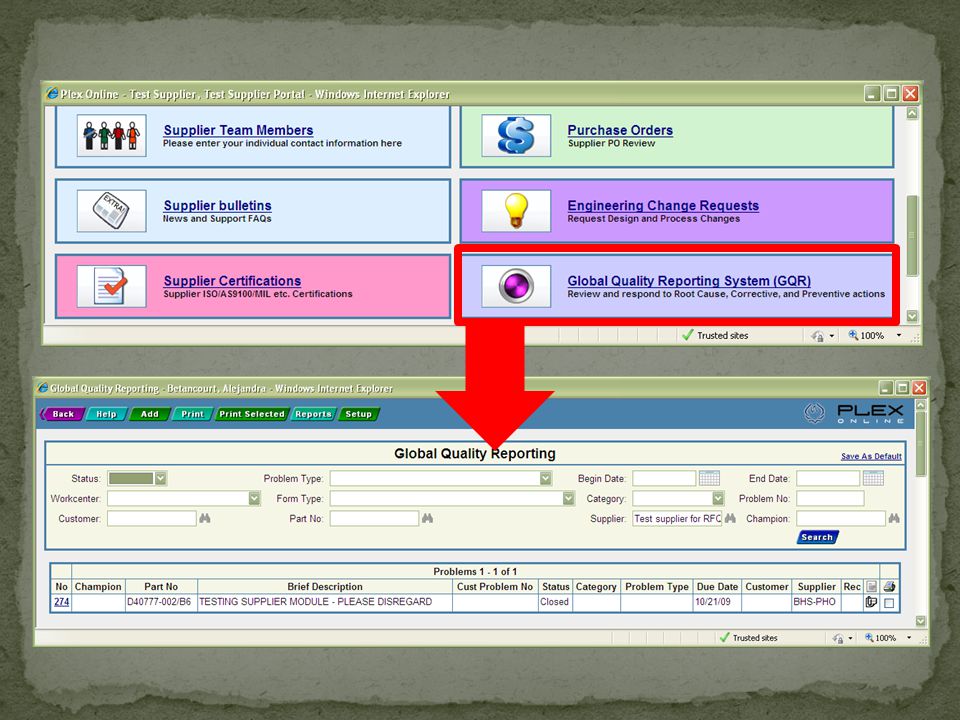Open Global Quality Reporting System (GQR) link
This screenshot has width=960, height=720.
(689, 280)
